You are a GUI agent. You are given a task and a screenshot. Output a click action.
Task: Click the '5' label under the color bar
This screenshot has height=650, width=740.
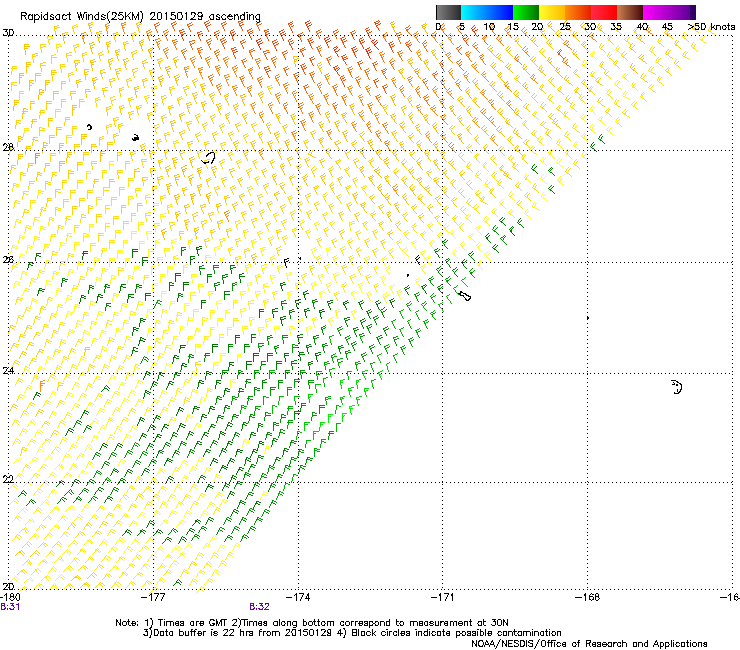[x=462, y=27]
